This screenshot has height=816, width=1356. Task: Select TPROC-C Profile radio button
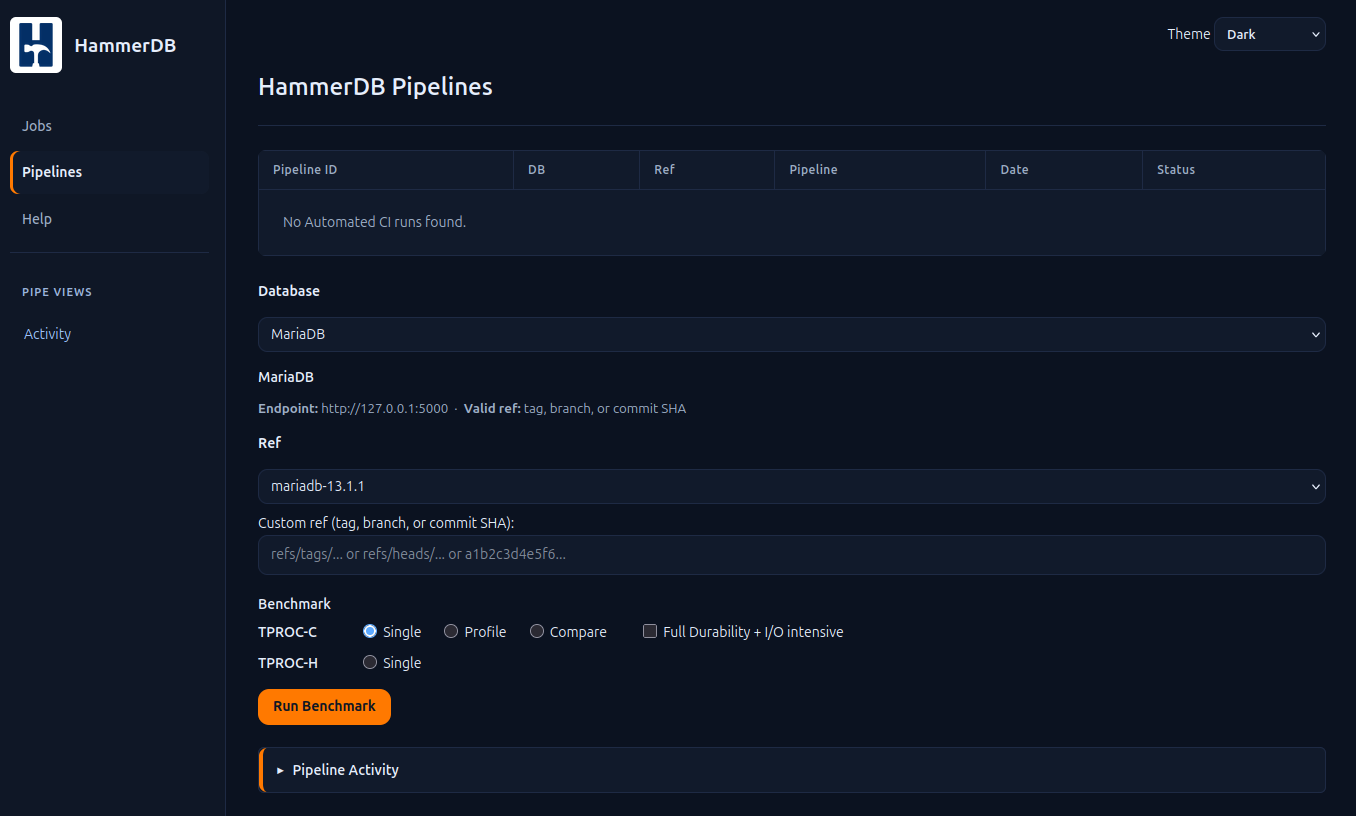point(451,631)
